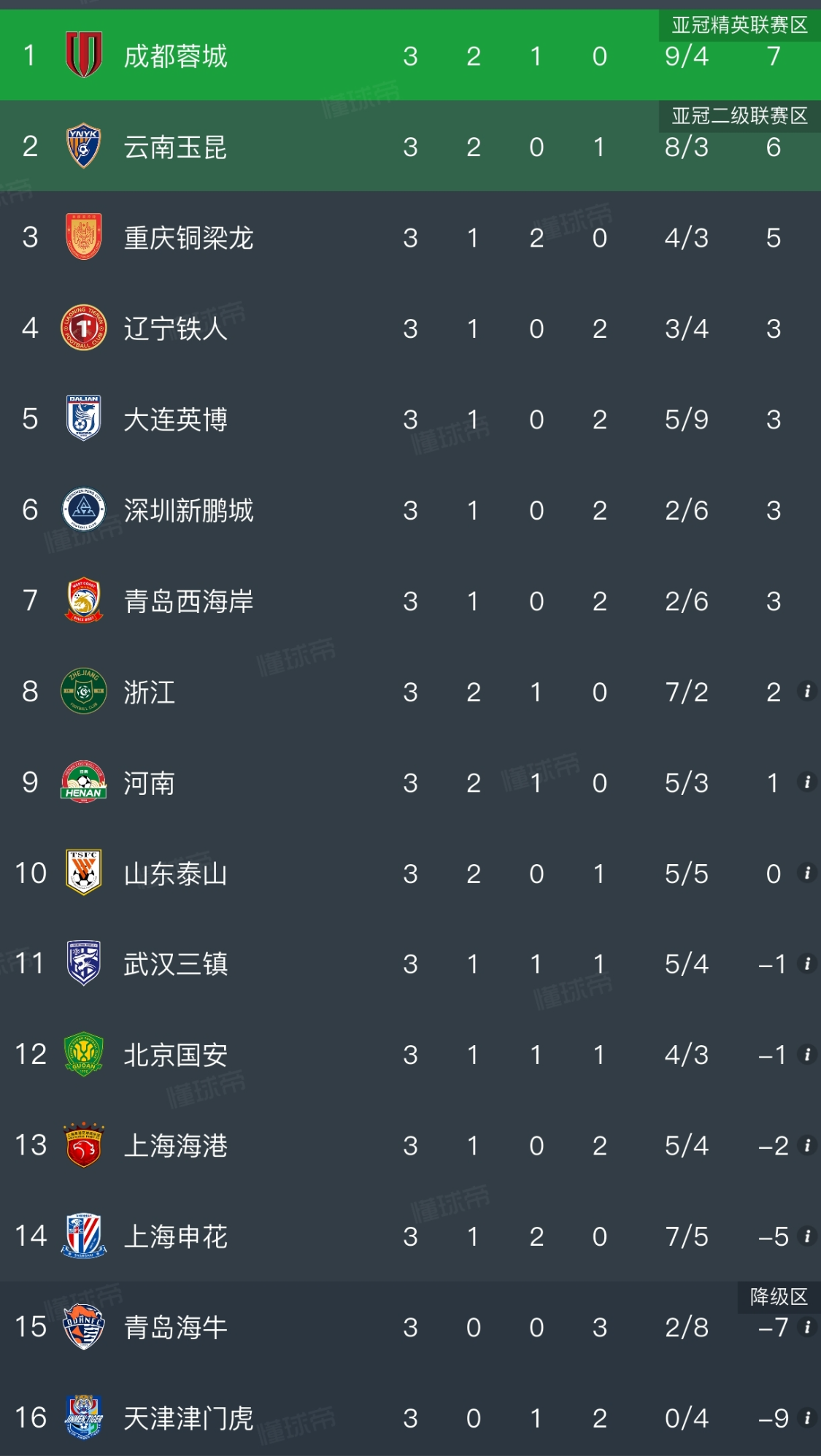Click the 降级区 relegation zone label
The image size is (821, 1456).
(x=779, y=1297)
